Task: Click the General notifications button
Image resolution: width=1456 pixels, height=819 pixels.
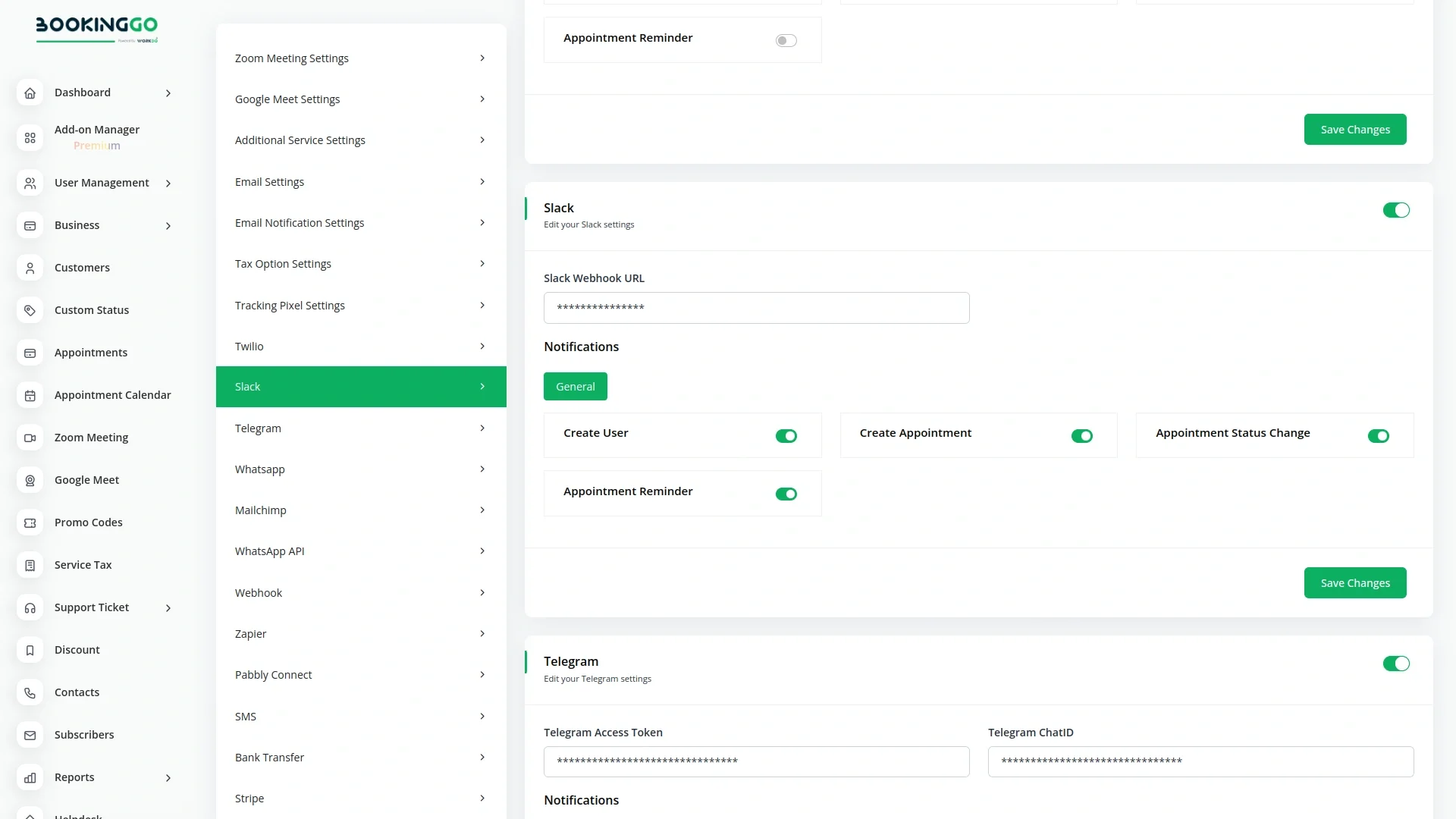Action: click(575, 387)
